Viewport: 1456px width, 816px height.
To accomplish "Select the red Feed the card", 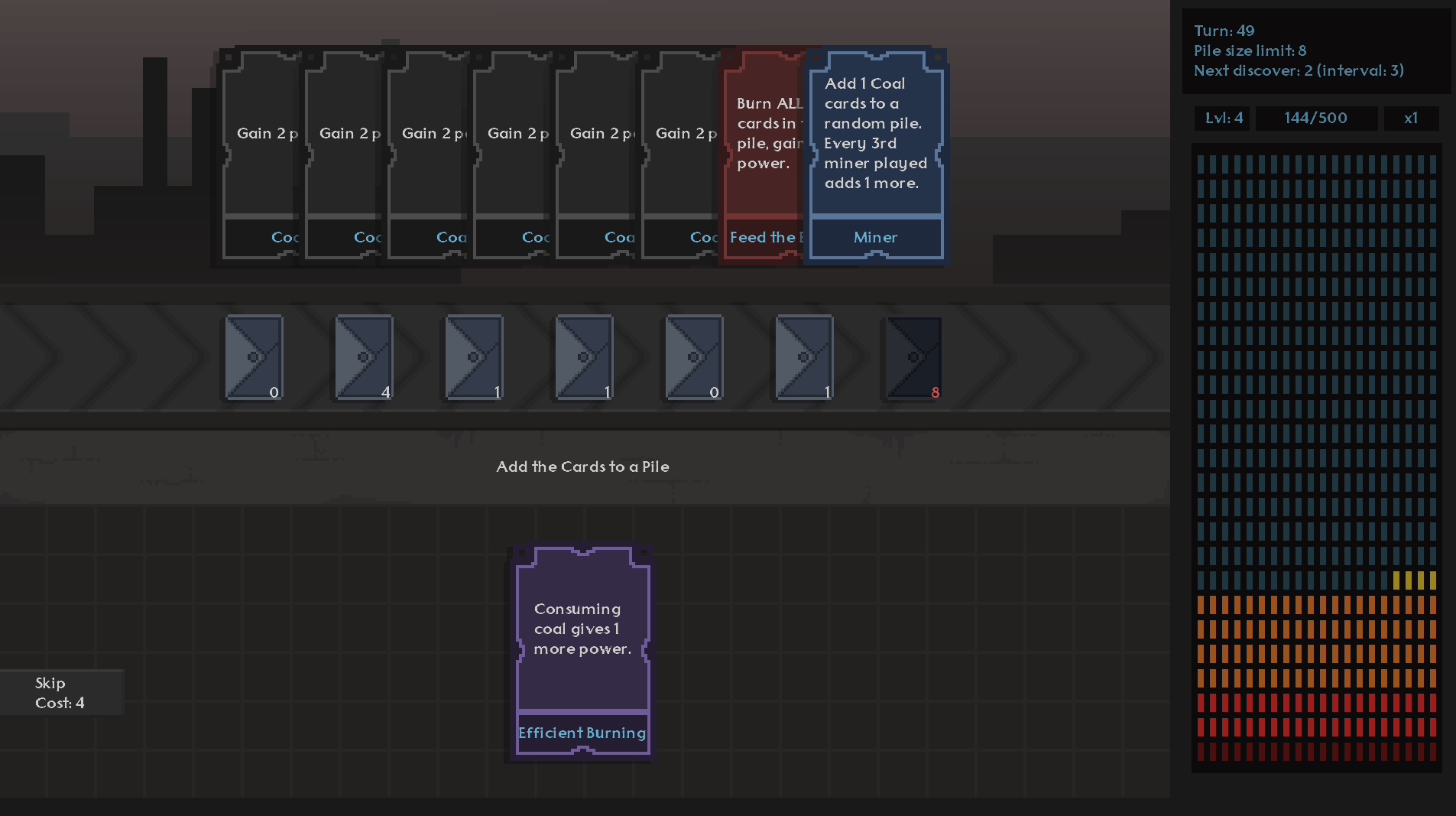I will (763, 156).
